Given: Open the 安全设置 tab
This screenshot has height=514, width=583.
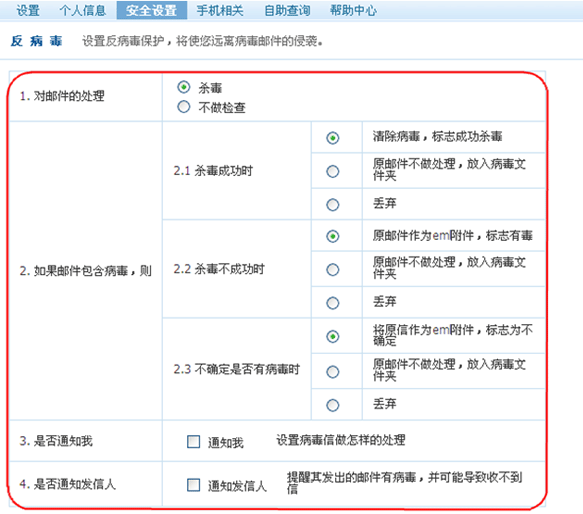Looking at the screenshot, I should click(152, 10).
